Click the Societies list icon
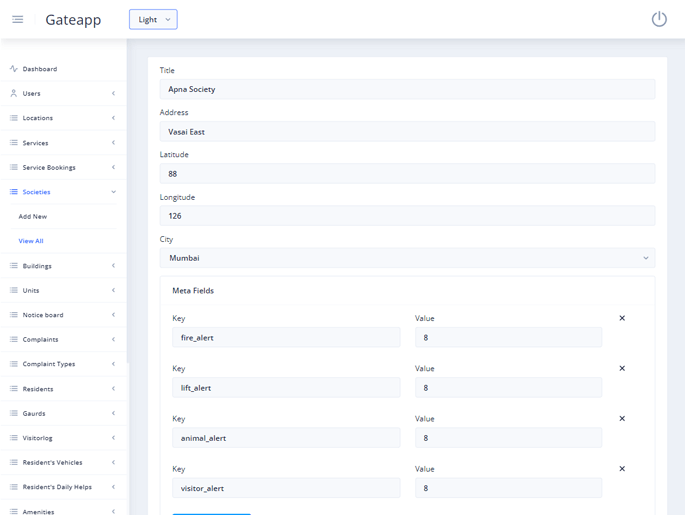The image size is (685, 515). 14,192
